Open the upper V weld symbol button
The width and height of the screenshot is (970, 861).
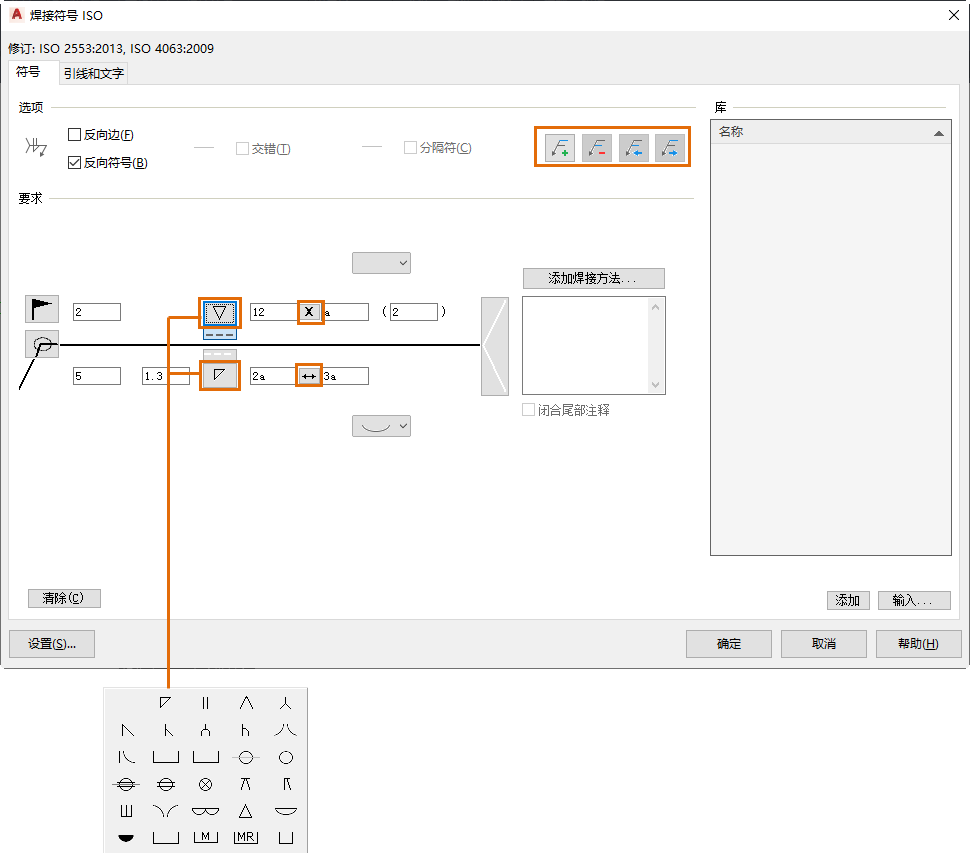220,313
